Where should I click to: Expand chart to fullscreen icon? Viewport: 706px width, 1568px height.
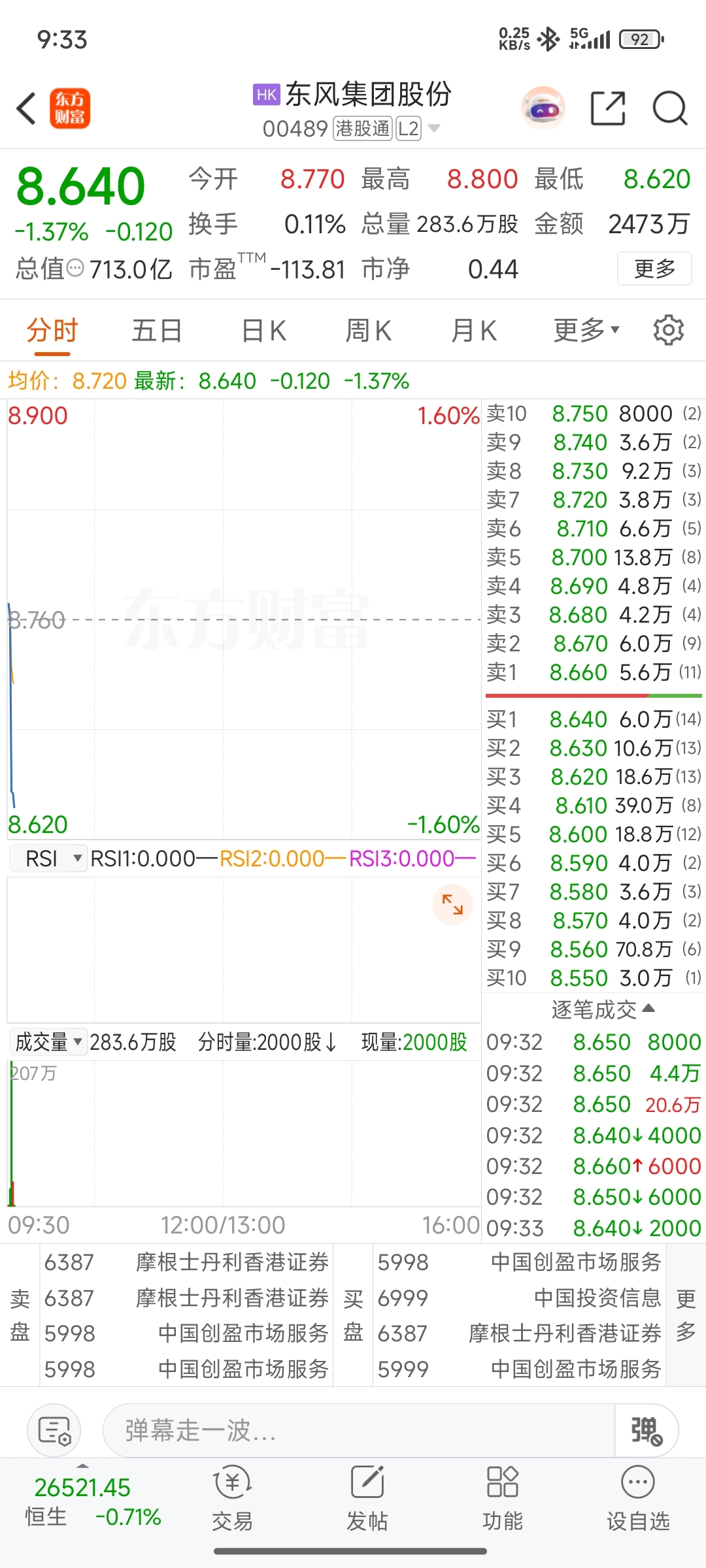coord(452,904)
